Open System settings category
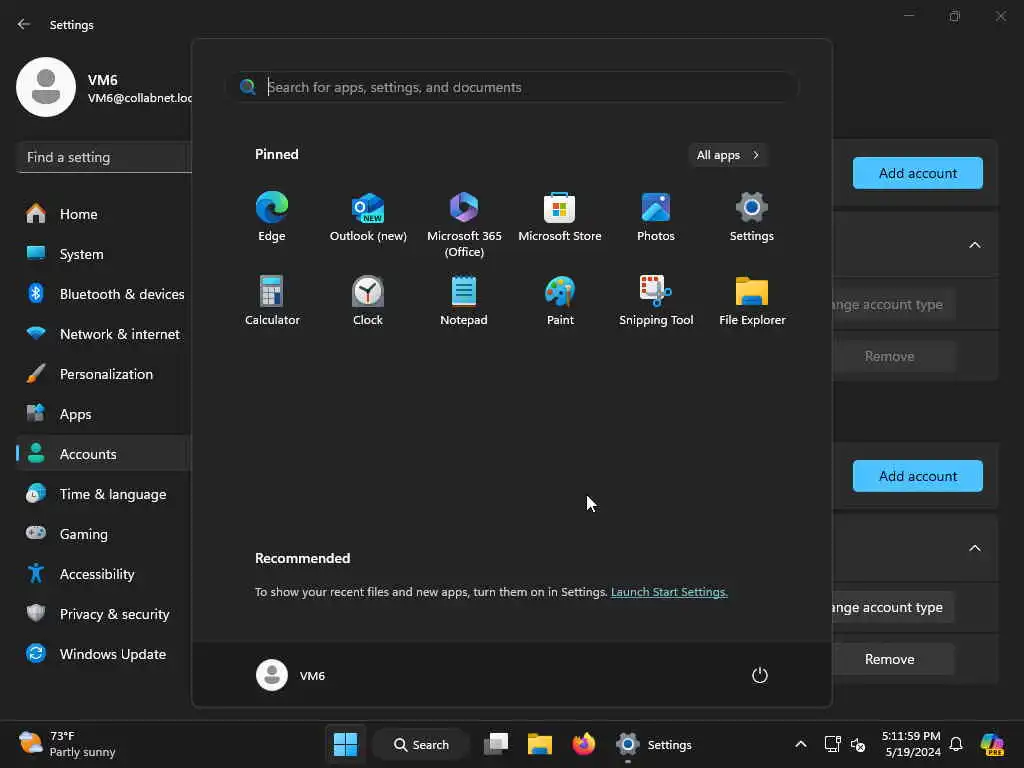The image size is (1024, 768). tap(104, 254)
